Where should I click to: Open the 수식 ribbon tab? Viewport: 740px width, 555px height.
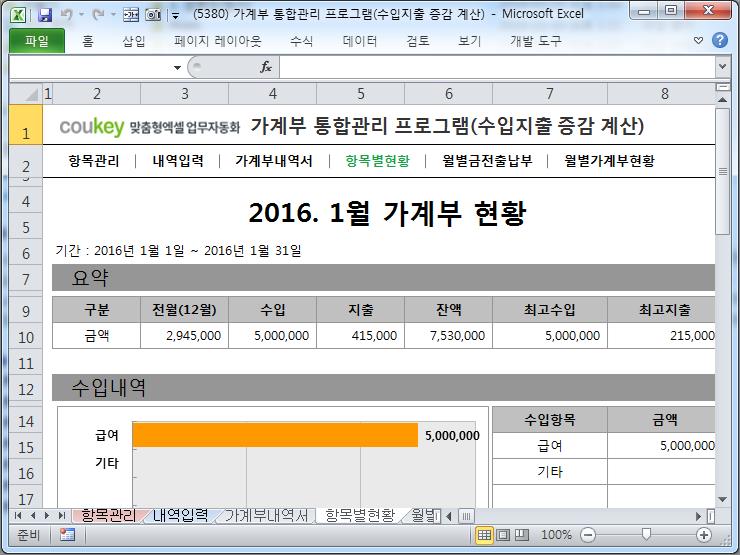(302, 41)
